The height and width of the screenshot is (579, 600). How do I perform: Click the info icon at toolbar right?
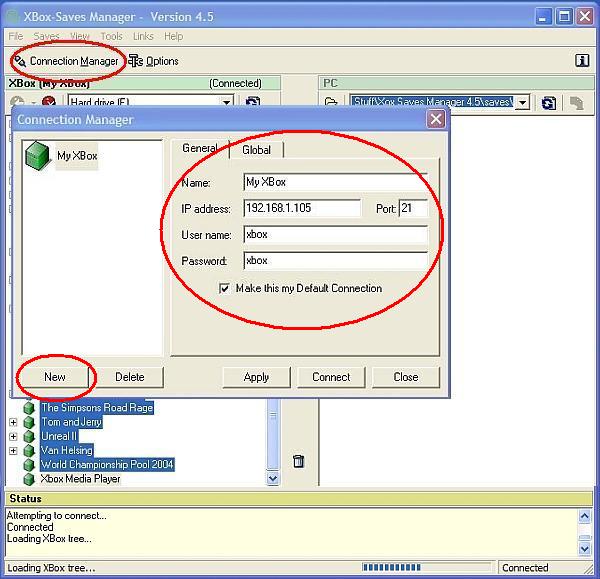[582, 60]
